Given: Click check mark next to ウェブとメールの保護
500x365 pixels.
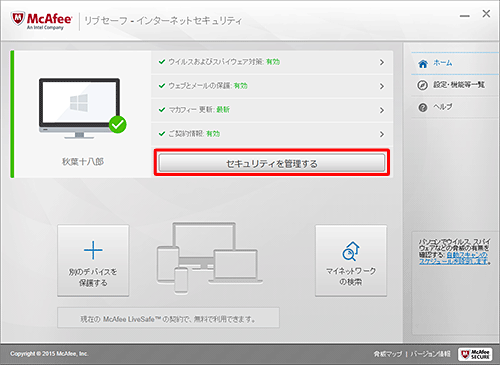Looking at the screenshot, I should pos(162,86).
